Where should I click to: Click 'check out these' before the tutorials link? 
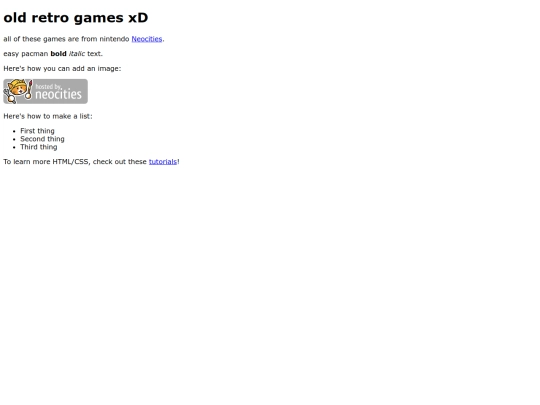120,162
